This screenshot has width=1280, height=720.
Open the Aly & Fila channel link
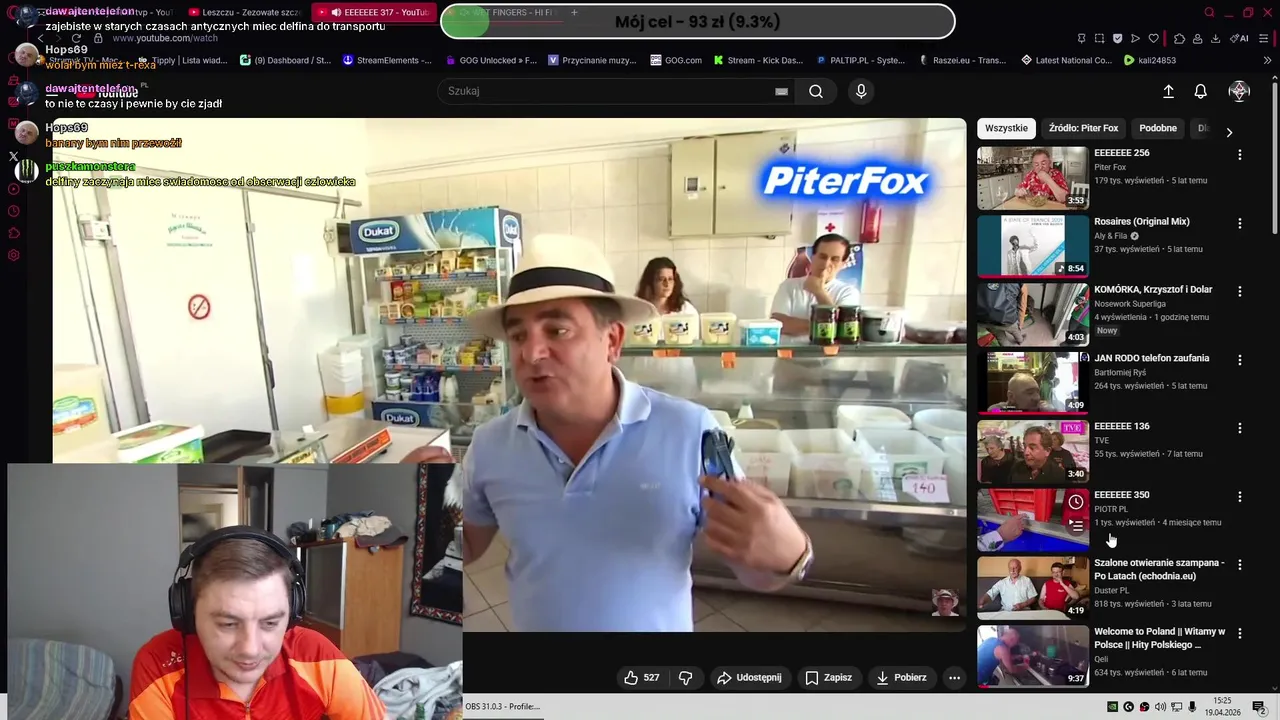(1110, 236)
